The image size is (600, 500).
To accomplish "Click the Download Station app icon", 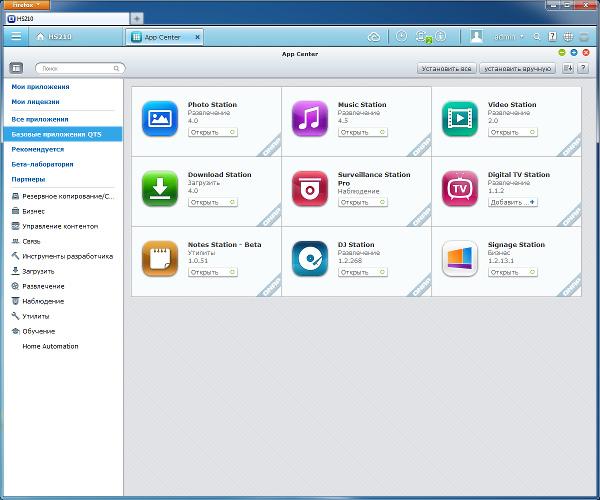I will pyautogui.click(x=160, y=188).
